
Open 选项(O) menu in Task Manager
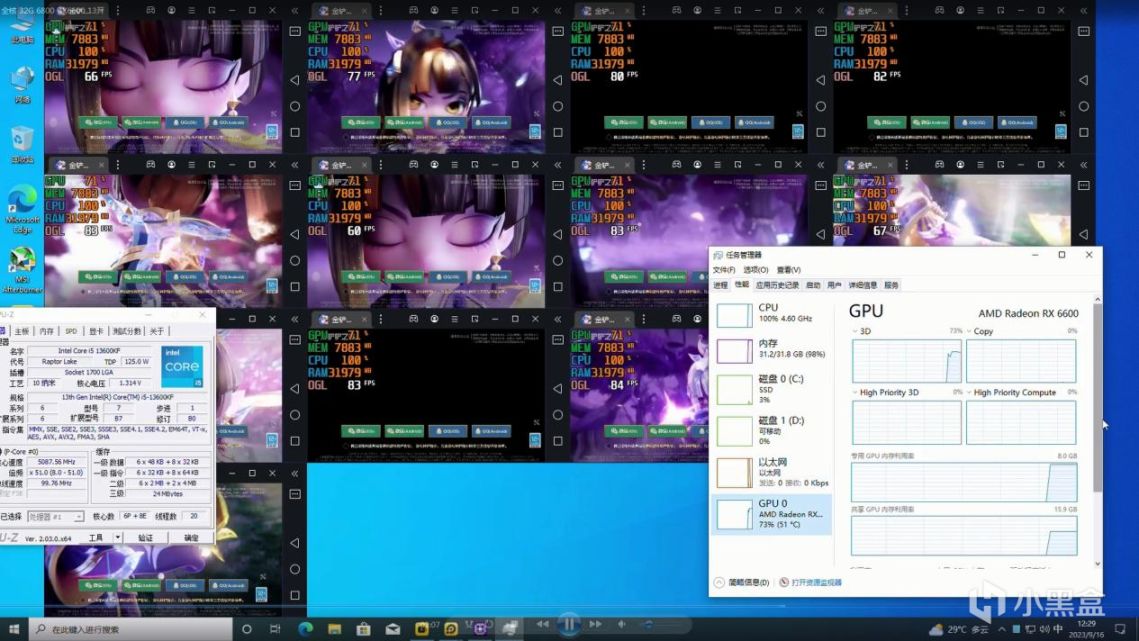click(755, 270)
